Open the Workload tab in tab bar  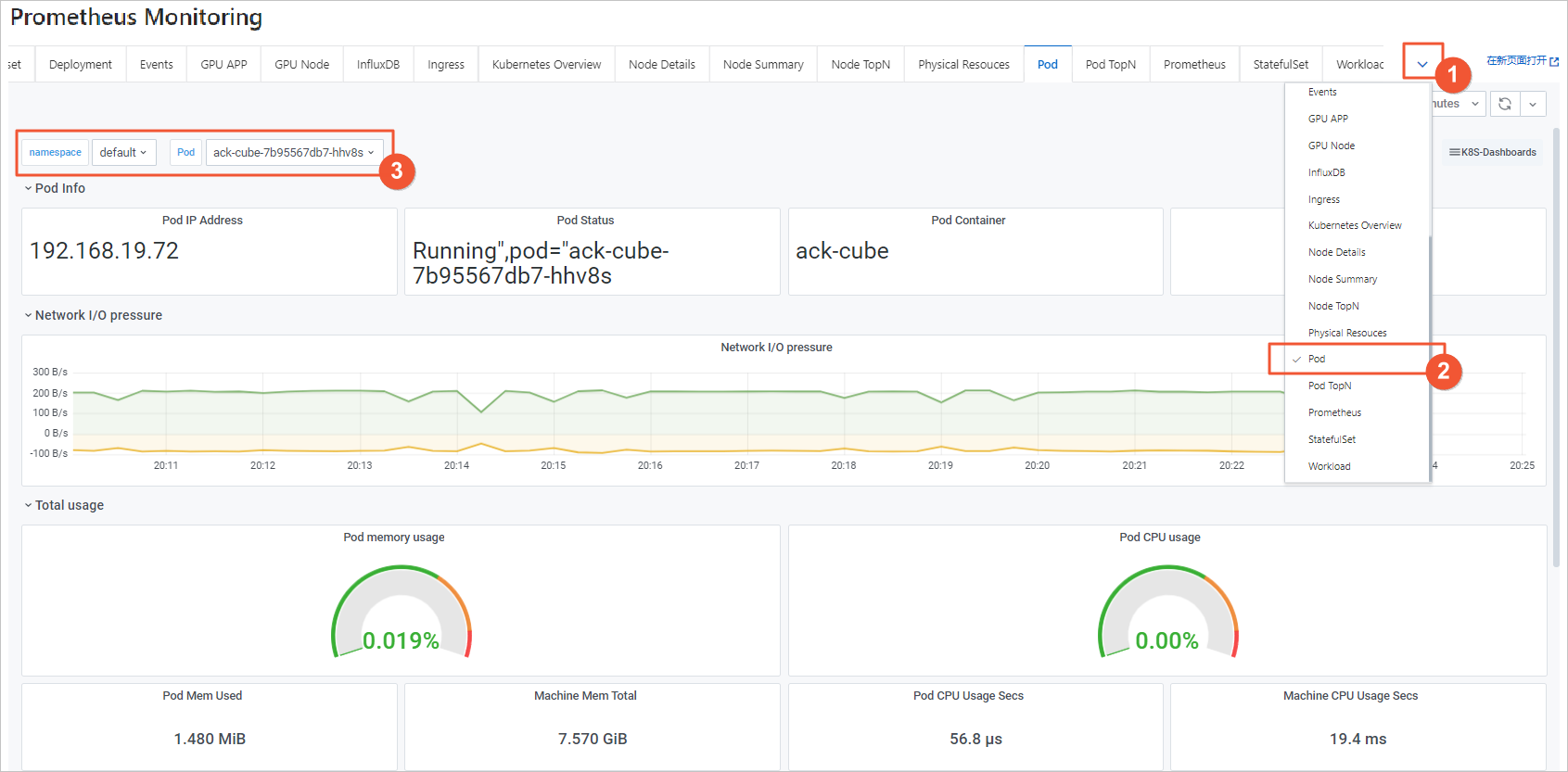(1354, 64)
